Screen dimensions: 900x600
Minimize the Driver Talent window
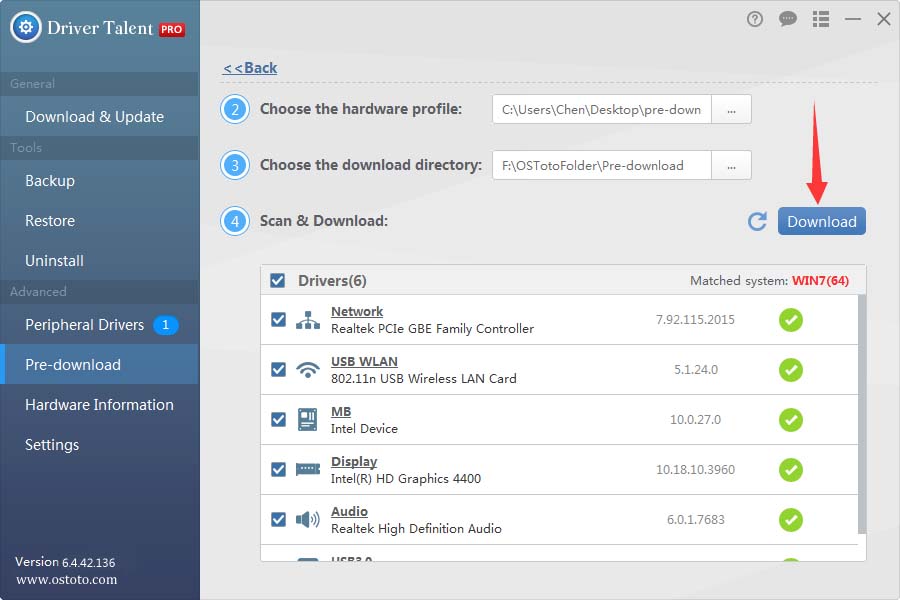click(852, 20)
